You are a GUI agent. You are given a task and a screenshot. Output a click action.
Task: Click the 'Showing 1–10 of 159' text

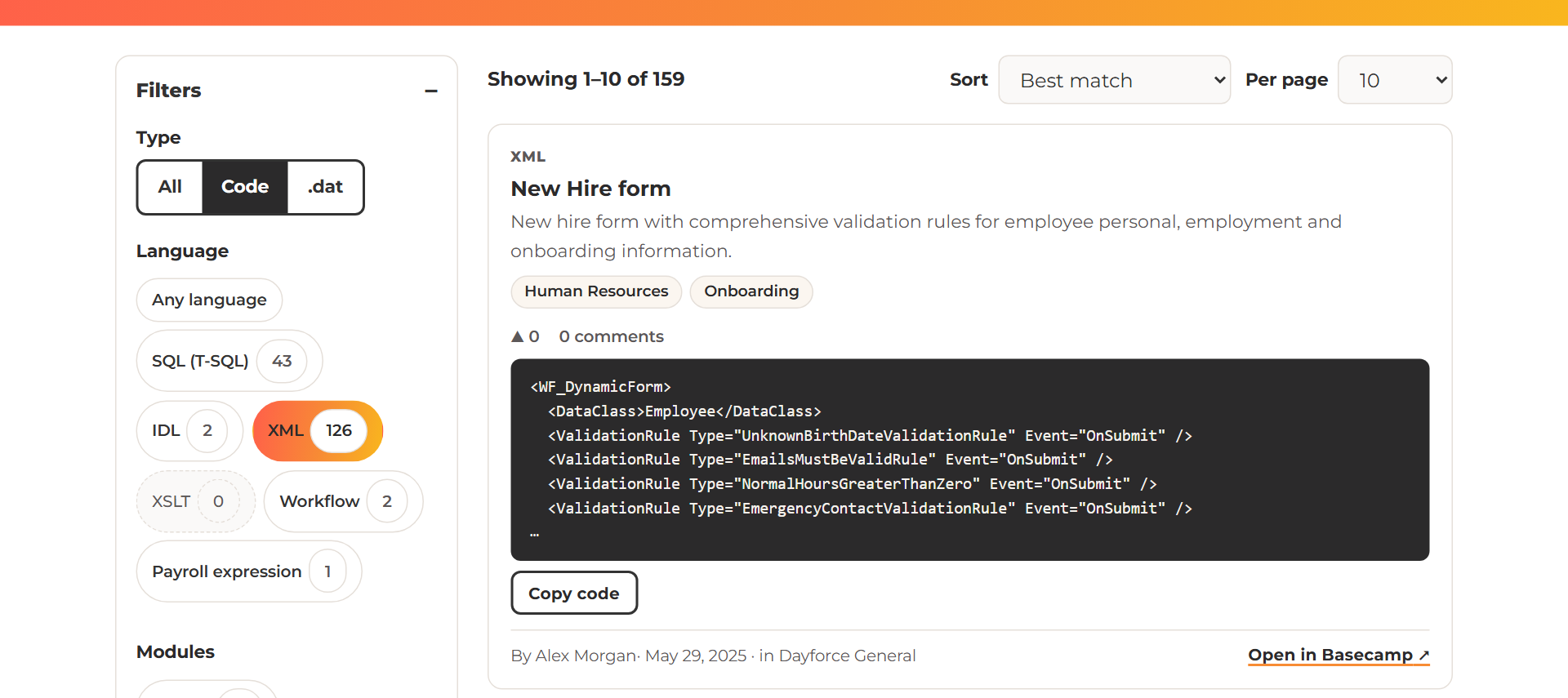[x=586, y=79]
